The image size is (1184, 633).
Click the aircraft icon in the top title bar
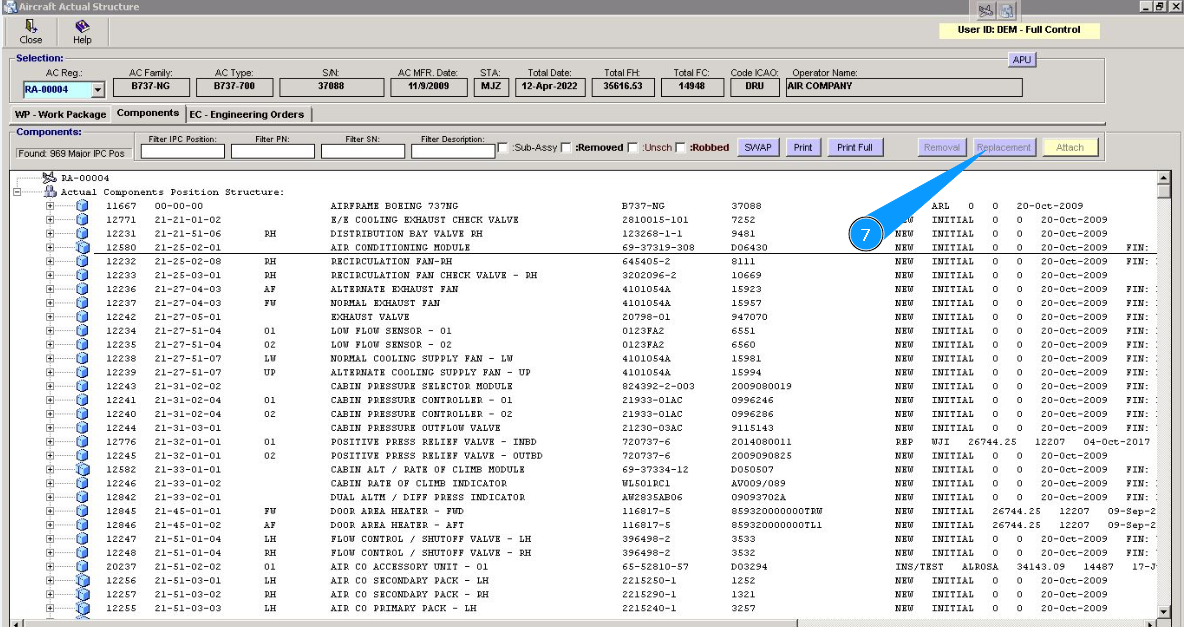[985, 11]
